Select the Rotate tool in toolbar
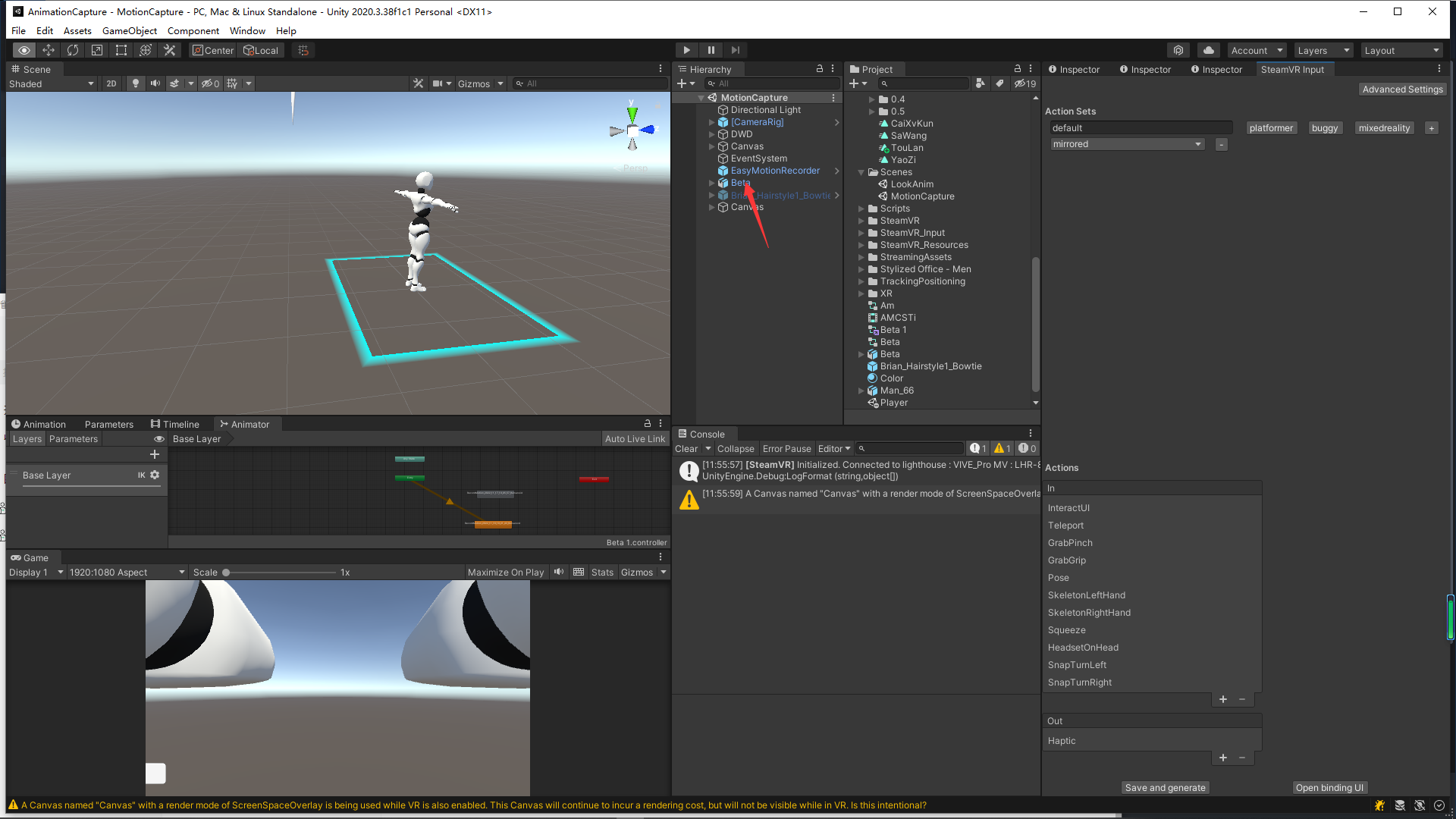The width and height of the screenshot is (1456, 819). pos(73,50)
